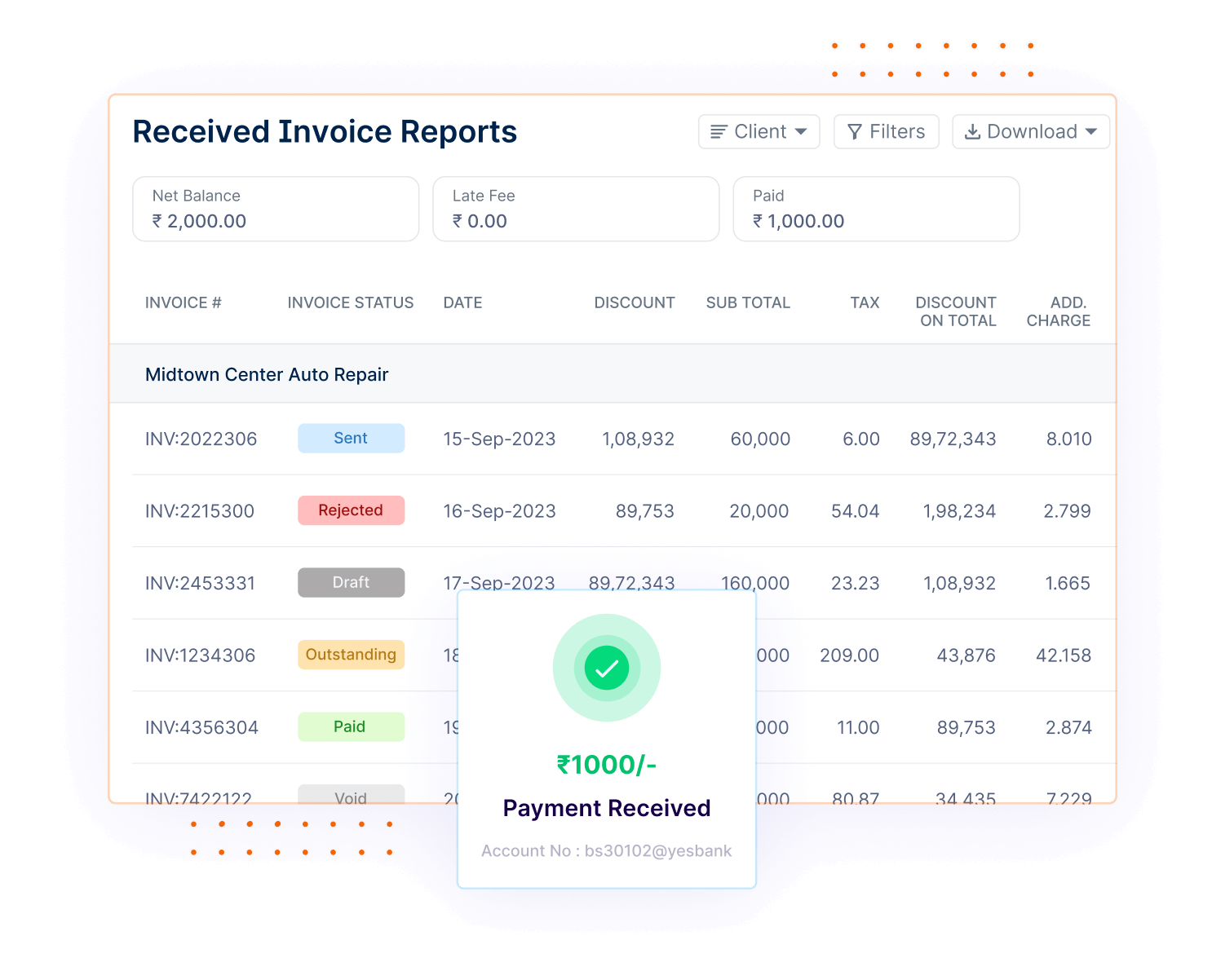Click the sub total 60,000
The image size is (1212, 980).
760,439
